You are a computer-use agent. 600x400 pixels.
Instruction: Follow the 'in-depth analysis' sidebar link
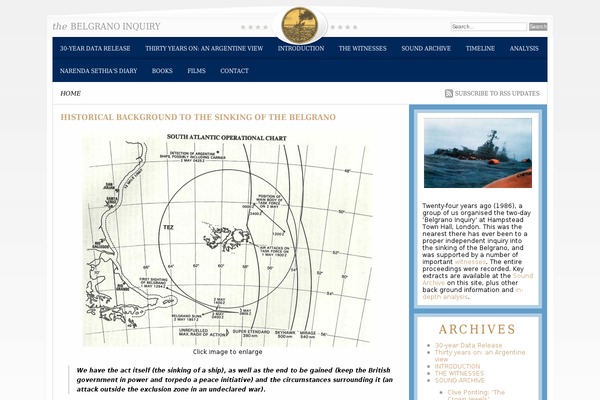click(473, 294)
